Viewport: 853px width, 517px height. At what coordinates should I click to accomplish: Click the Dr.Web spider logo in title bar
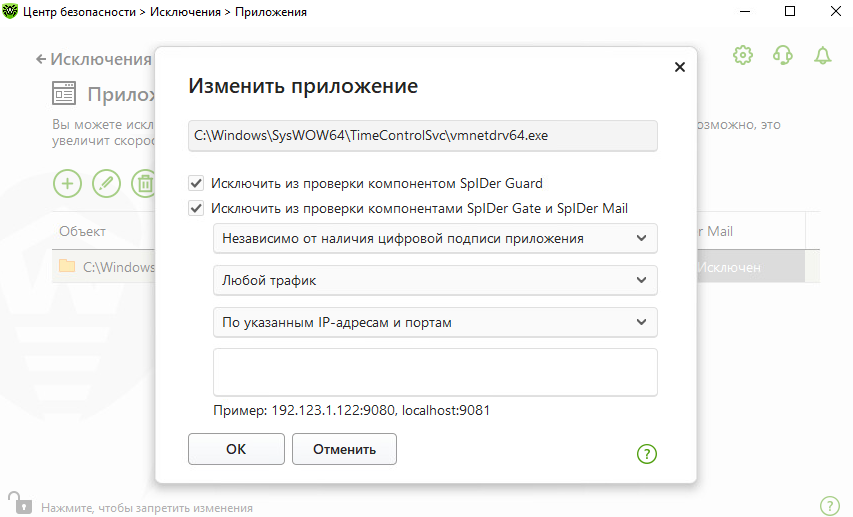tap(10, 11)
